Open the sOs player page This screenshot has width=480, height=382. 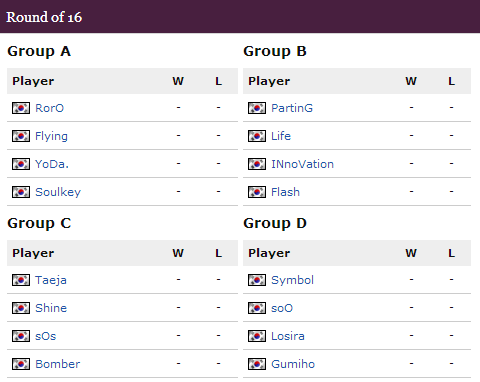[45, 336]
